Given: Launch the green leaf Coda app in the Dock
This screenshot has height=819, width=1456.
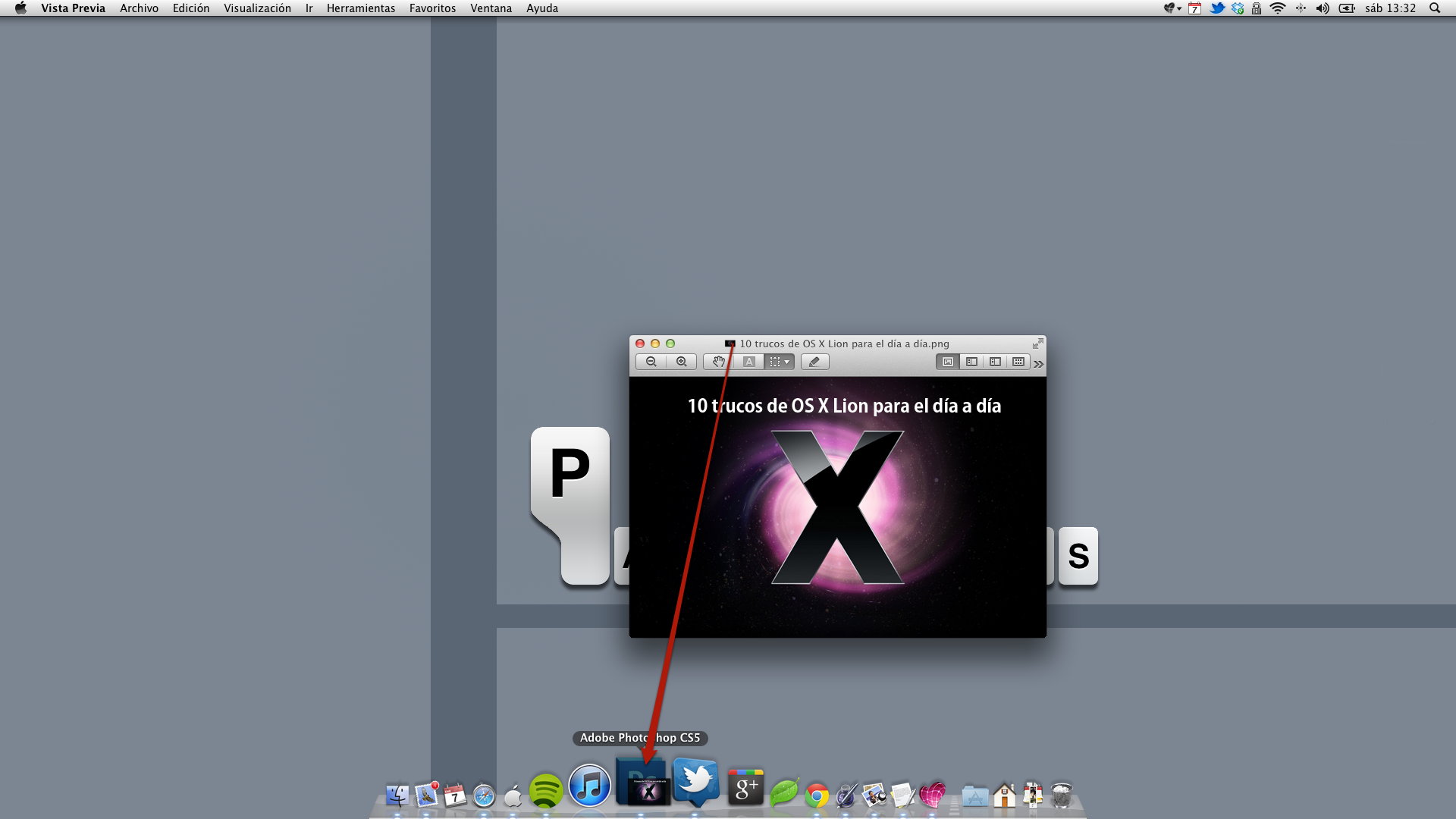Looking at the screenshot, I should (784, 793).
